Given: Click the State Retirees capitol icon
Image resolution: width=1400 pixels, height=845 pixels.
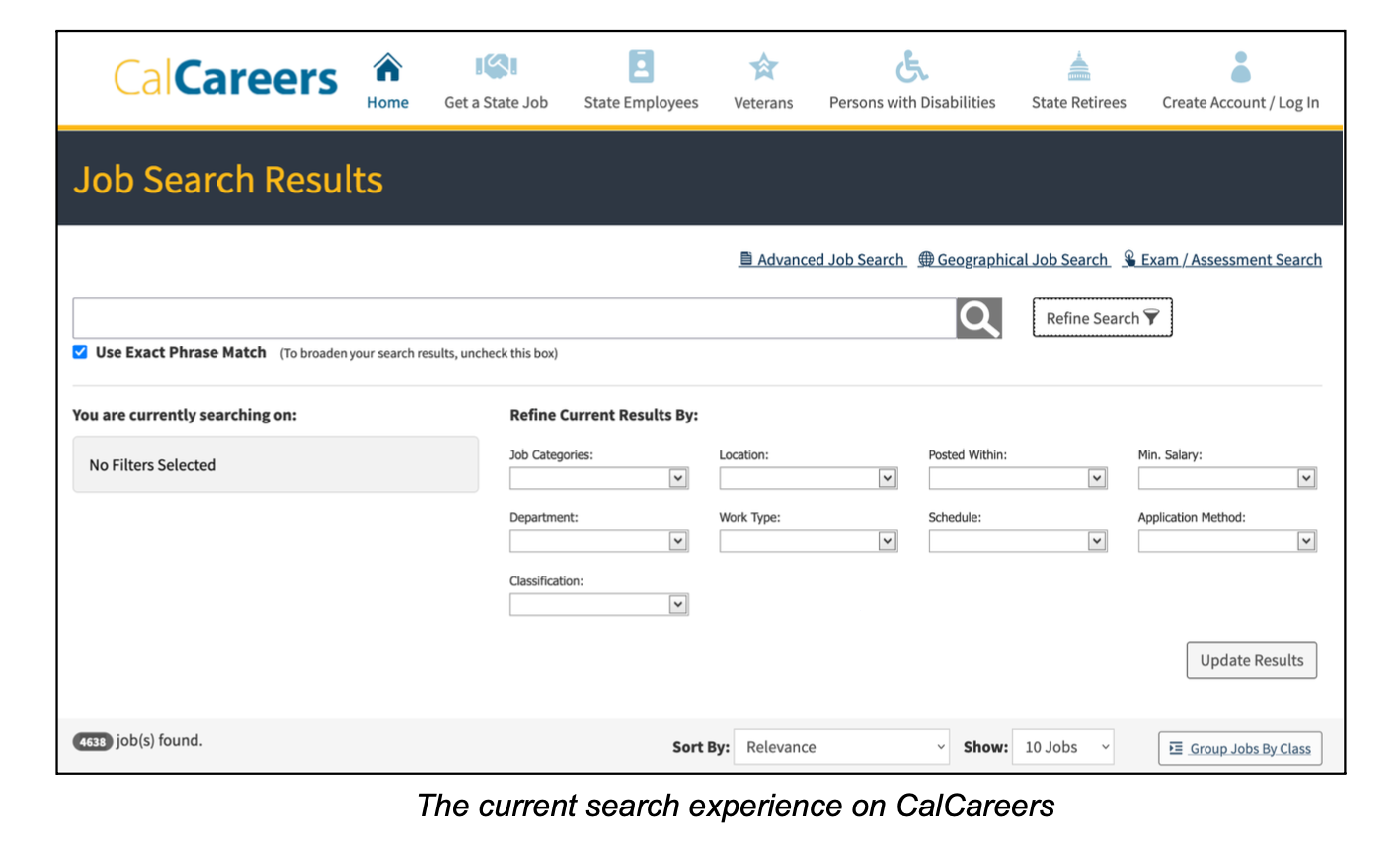Looking at the screenshot, I should [x=1078, y=65].
